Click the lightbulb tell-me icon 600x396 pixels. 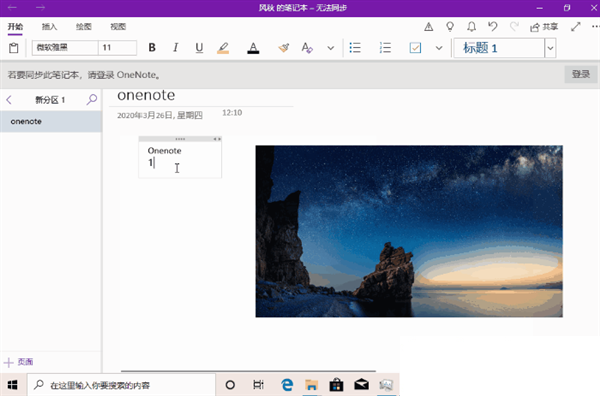pyautogui.click(x=450, y=26)
